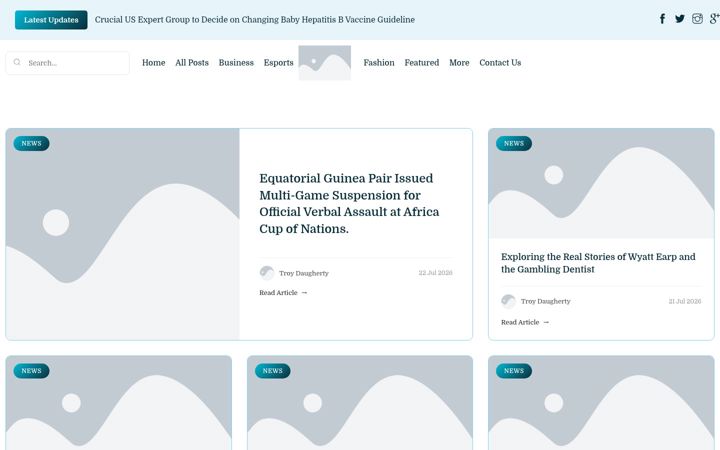Click the NEWS badge on Wyatt Earp card

514,143
